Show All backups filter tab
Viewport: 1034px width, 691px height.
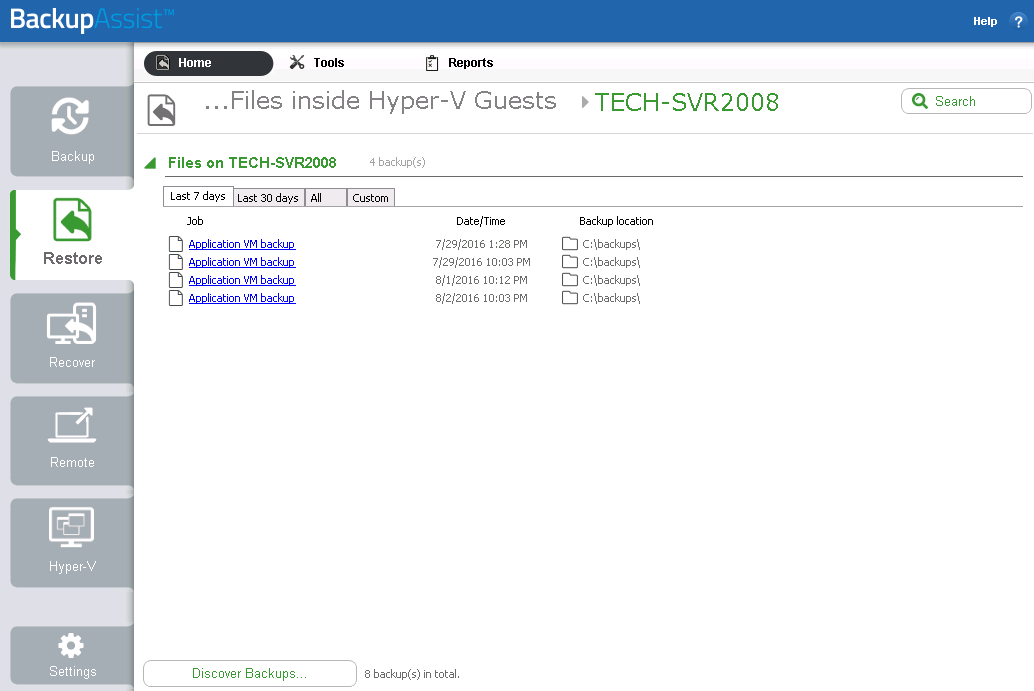[326, 198]
